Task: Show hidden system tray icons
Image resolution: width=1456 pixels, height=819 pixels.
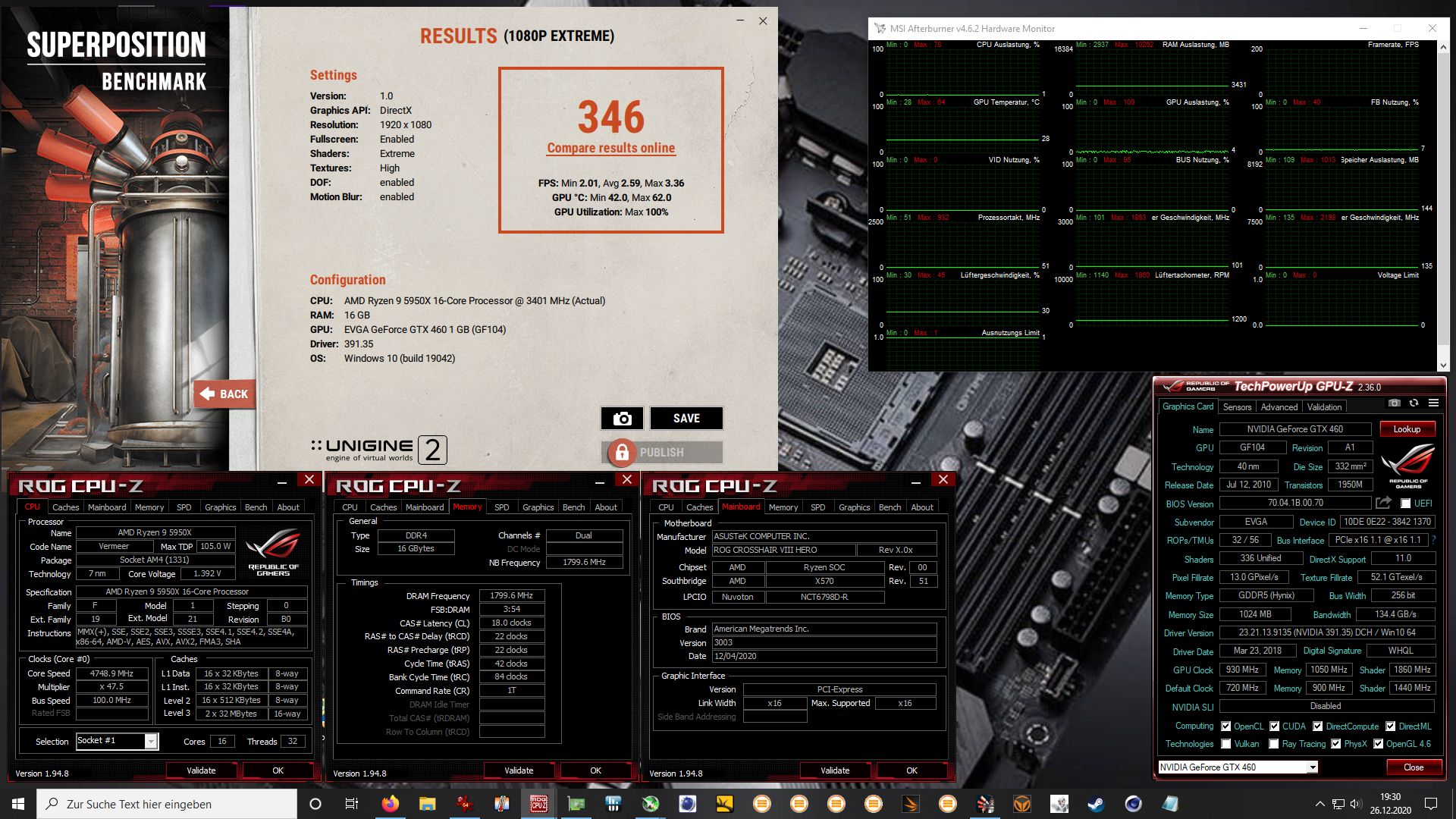Action: [1319, 804]
